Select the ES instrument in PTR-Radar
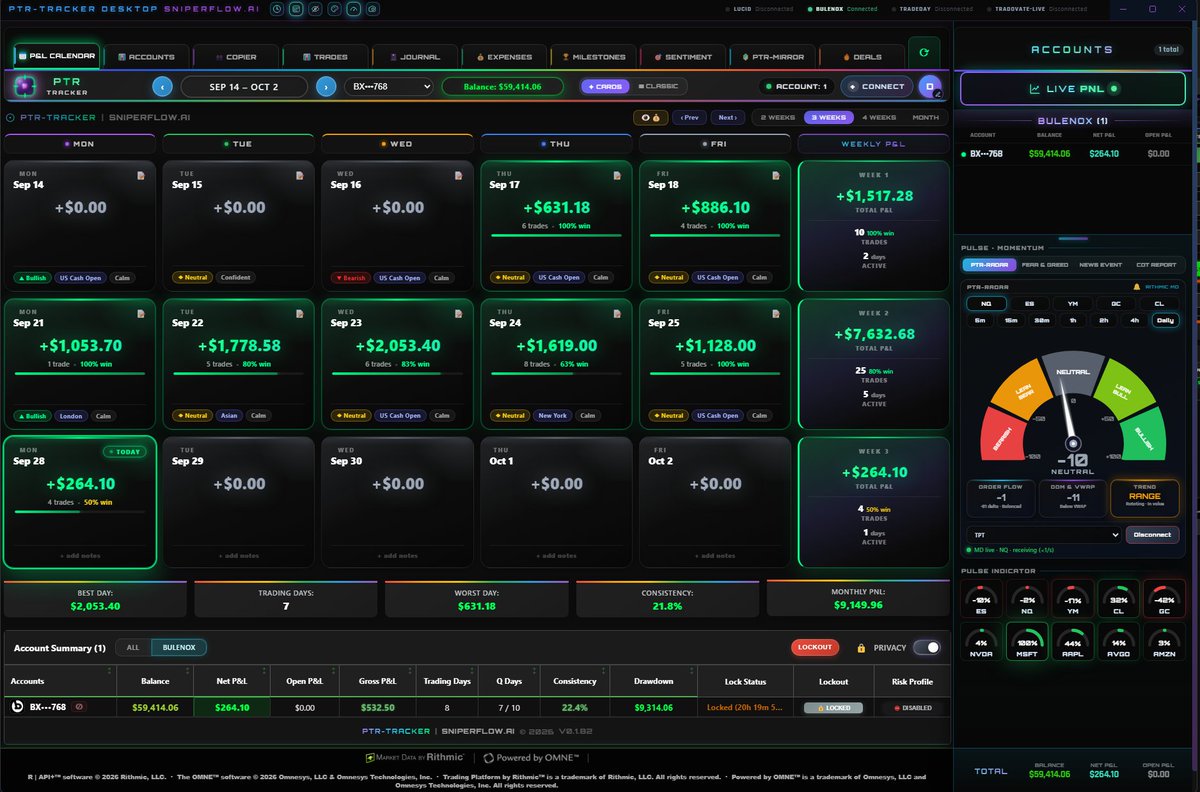1200x792 pixels. click(x=1029, y=303)
